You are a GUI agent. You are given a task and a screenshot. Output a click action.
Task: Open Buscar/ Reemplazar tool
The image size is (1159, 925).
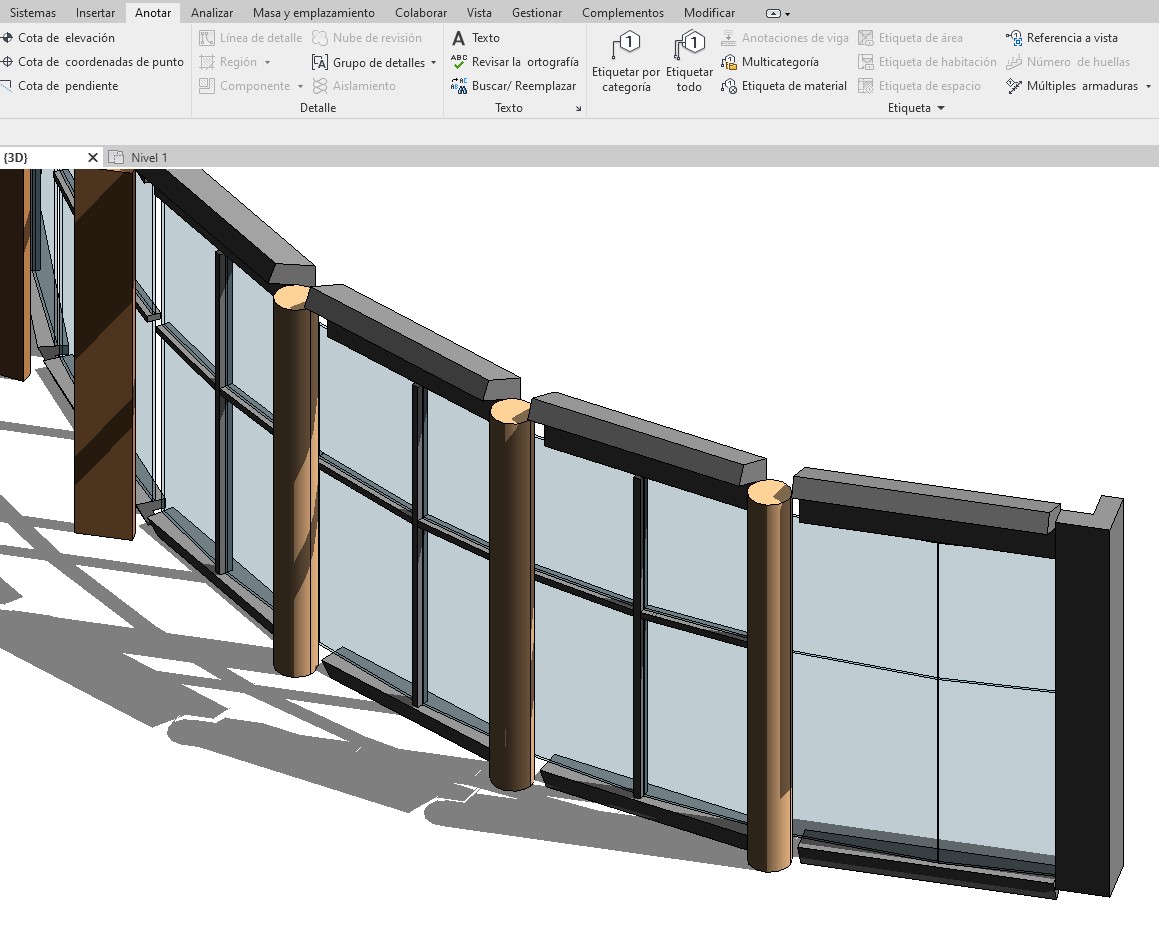(515, 86)
